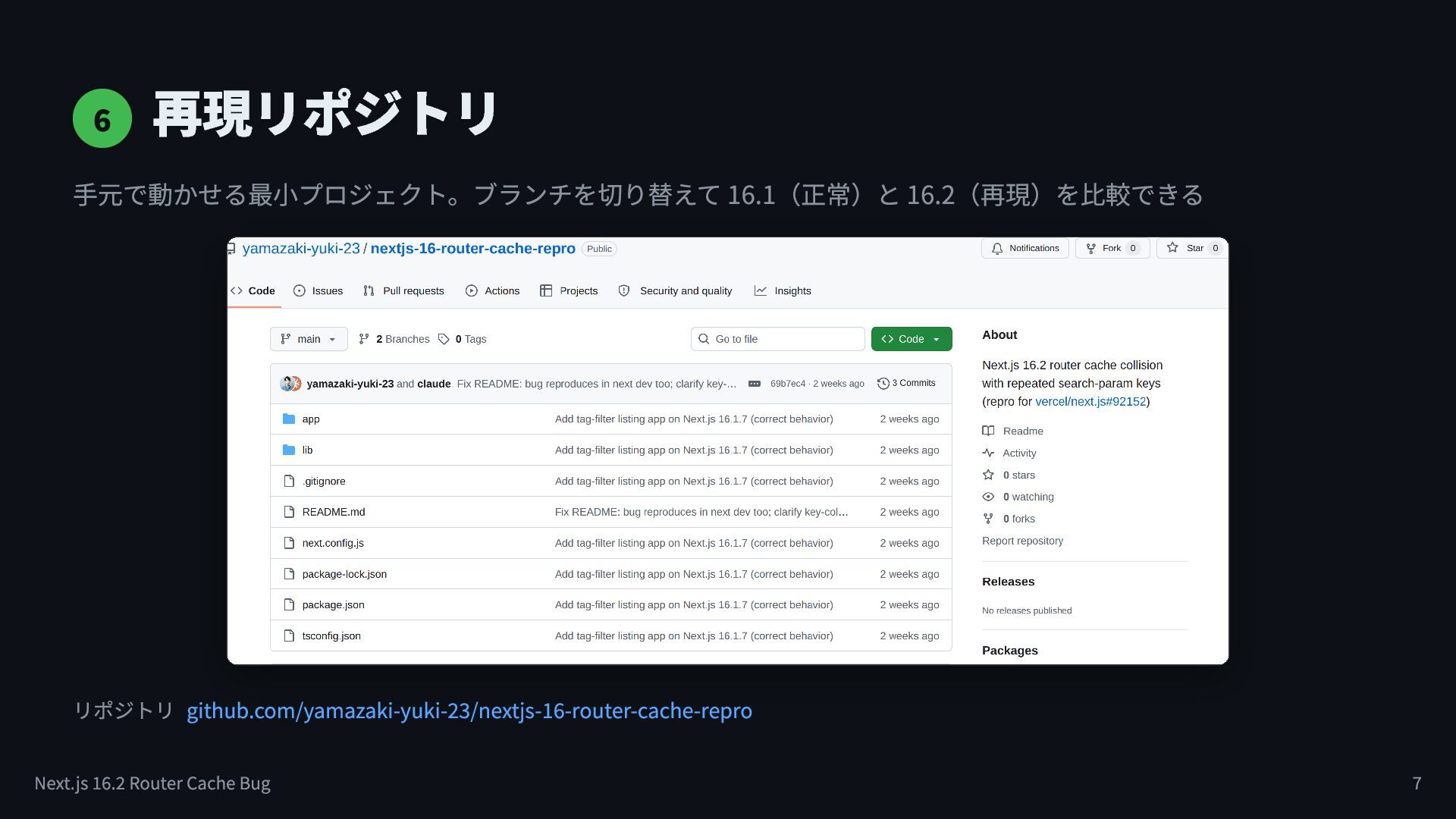Click the next.config.js file icon

point(289,543)
